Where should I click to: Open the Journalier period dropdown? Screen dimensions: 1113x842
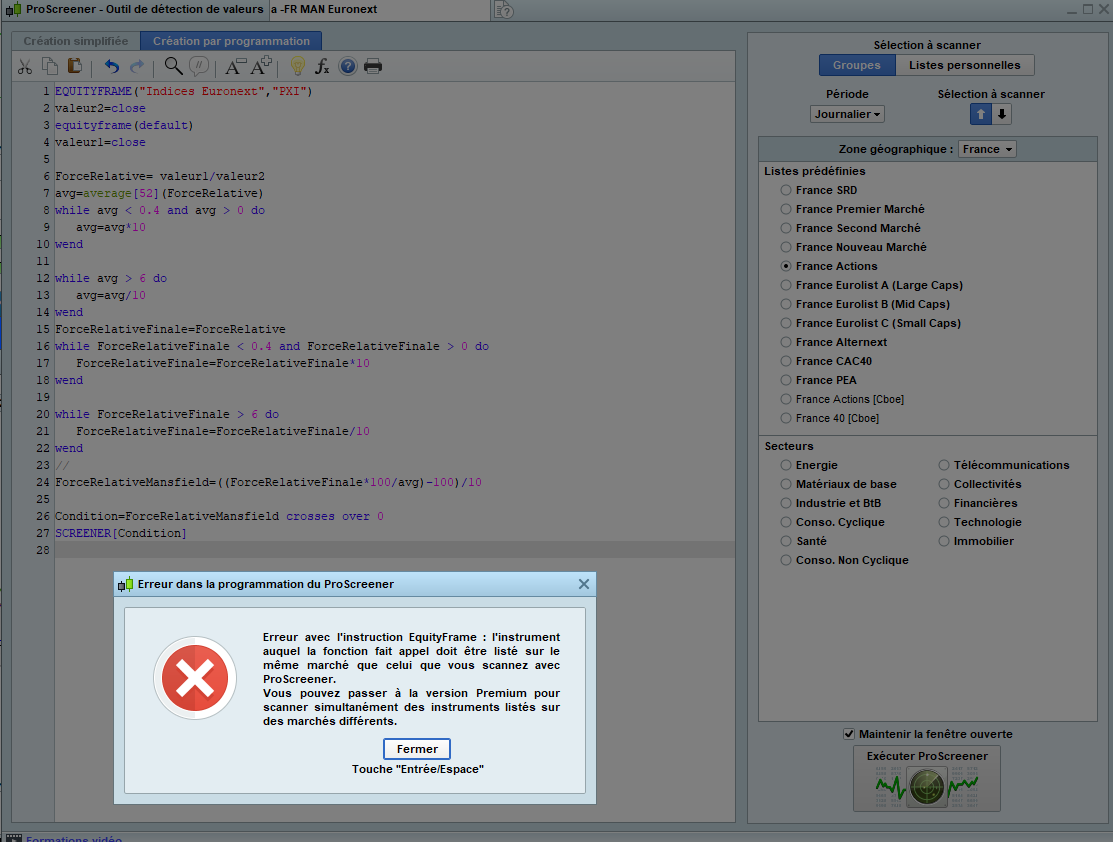coord(847,114)
